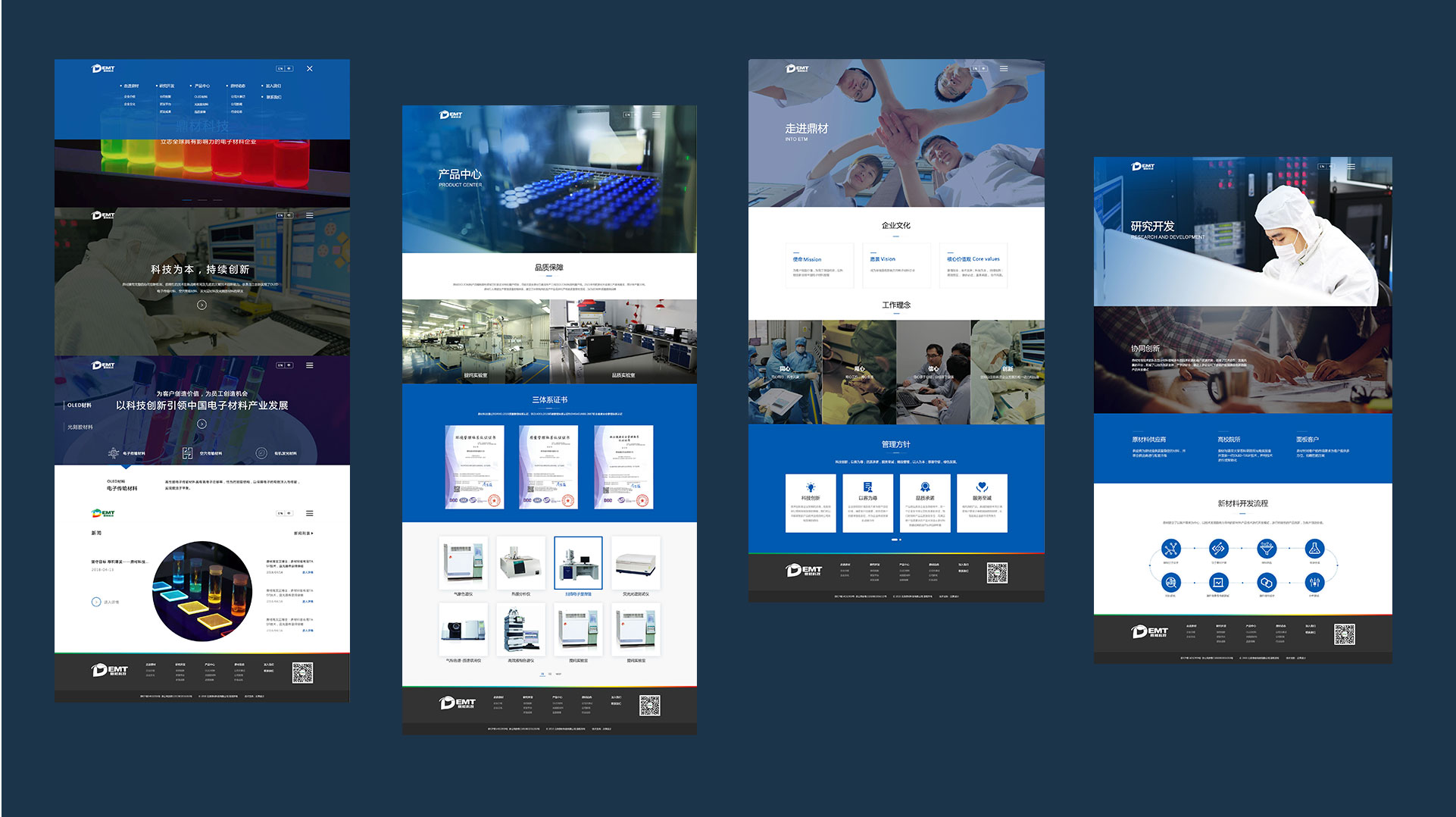This screenshot has width=1456, height=817.
Task: Click the heart icon on 服务至诚 card
Action: pyautogui.click(x=982, y=487)
